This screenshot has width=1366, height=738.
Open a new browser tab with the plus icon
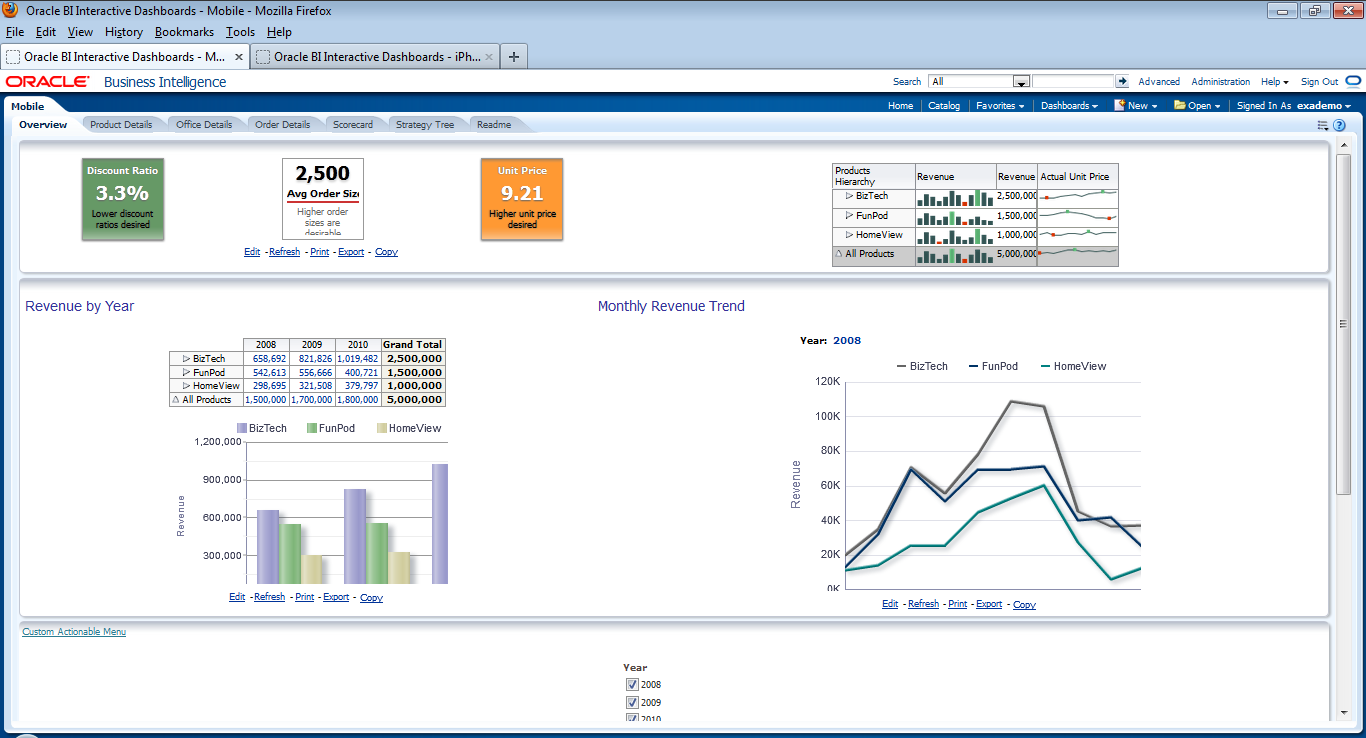[x=513, y=56]
